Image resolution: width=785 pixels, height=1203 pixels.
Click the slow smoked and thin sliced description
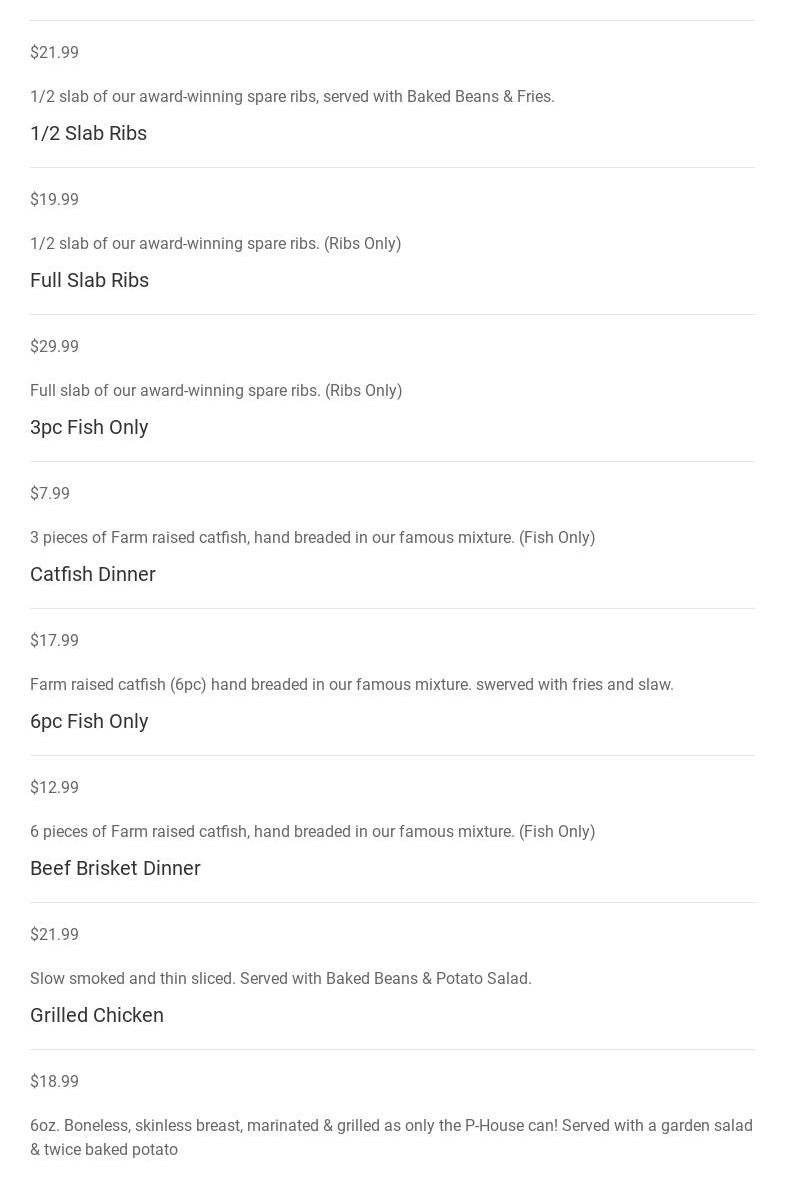pos(281,978)
